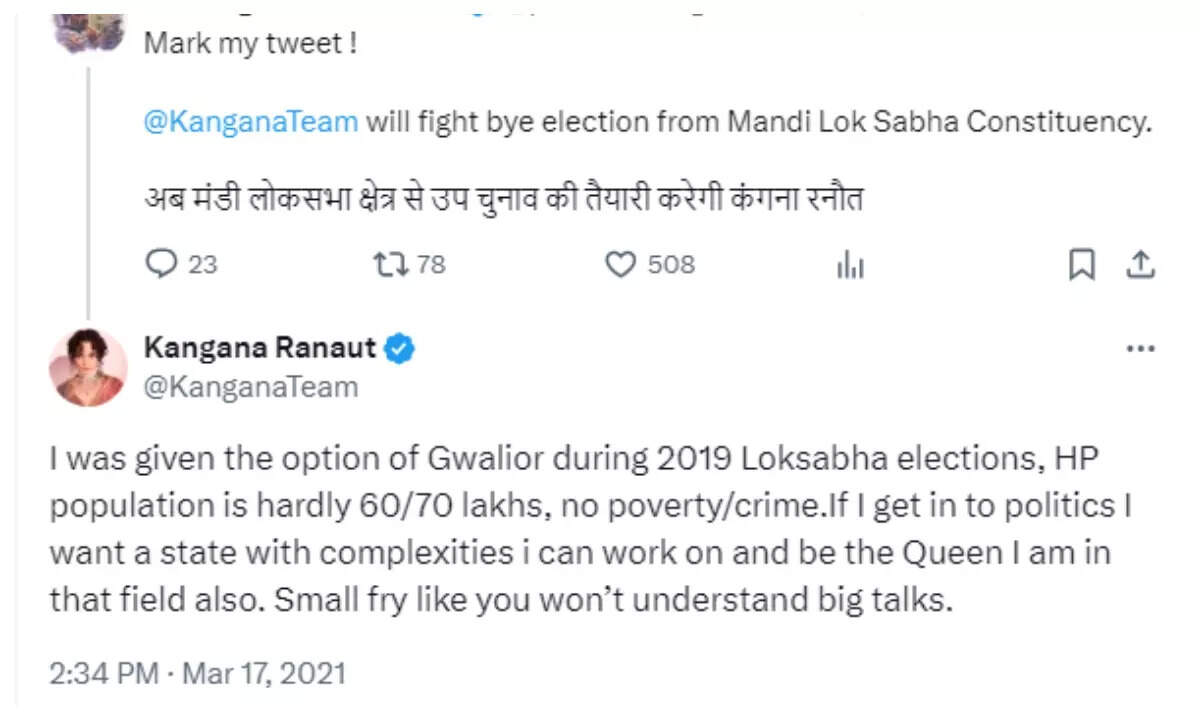Click the Hindi text line of the tweet
Image resolution: width=1200 pixels, height=720 pixels.
click(504, 197)
